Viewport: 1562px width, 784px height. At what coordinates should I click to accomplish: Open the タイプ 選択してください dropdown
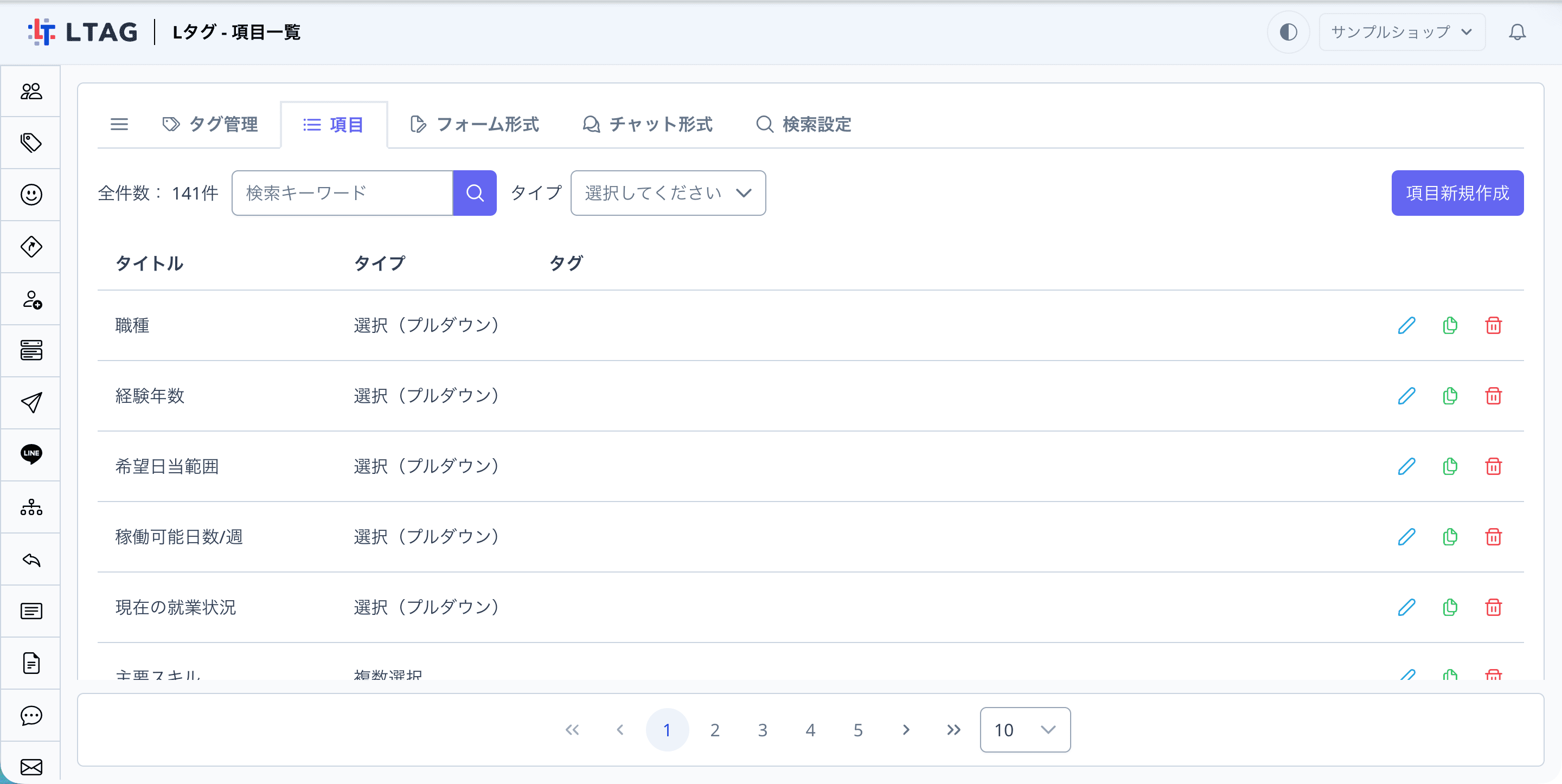(x=668, y=193)
